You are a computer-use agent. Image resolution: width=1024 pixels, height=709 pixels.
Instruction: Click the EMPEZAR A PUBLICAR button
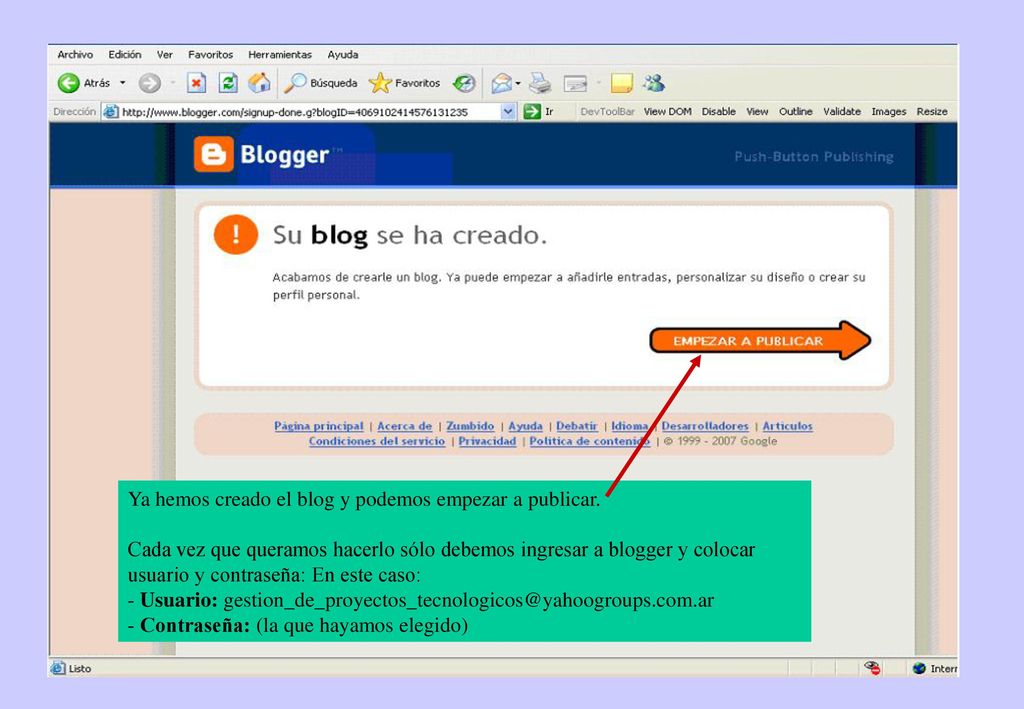760,340
